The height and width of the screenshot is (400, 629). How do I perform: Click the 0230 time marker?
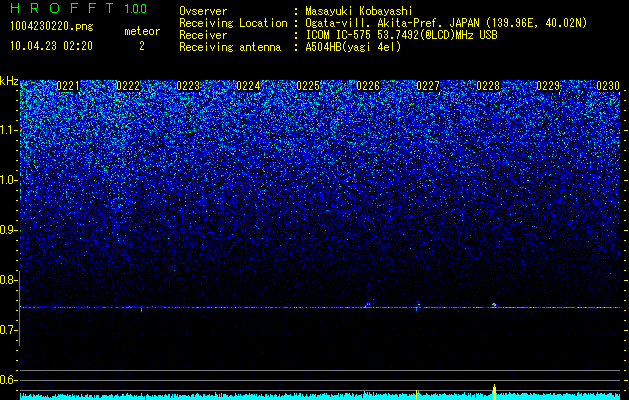click(x=608, y=86)
